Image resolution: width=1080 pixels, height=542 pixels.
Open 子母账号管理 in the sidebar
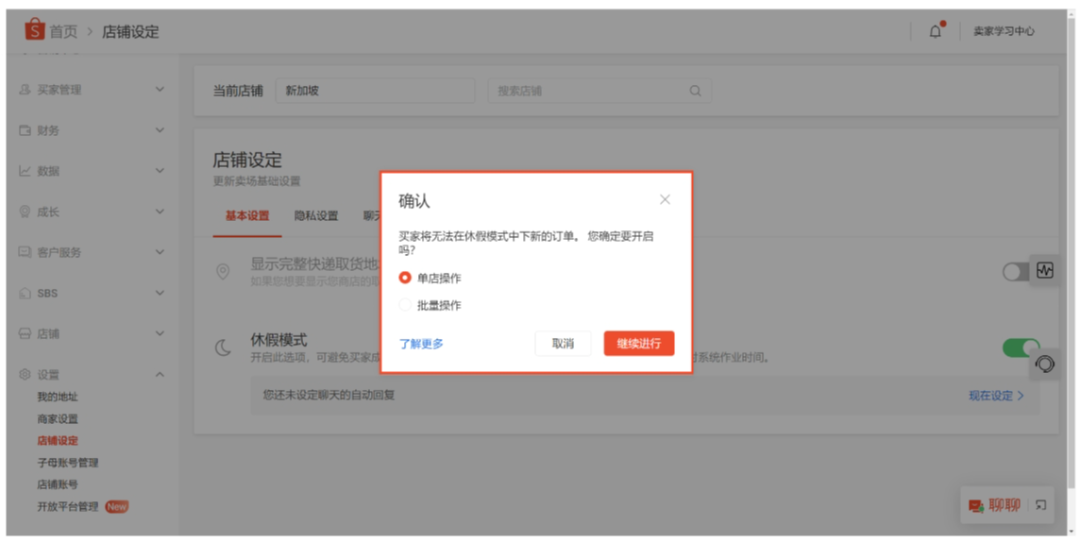68,463
